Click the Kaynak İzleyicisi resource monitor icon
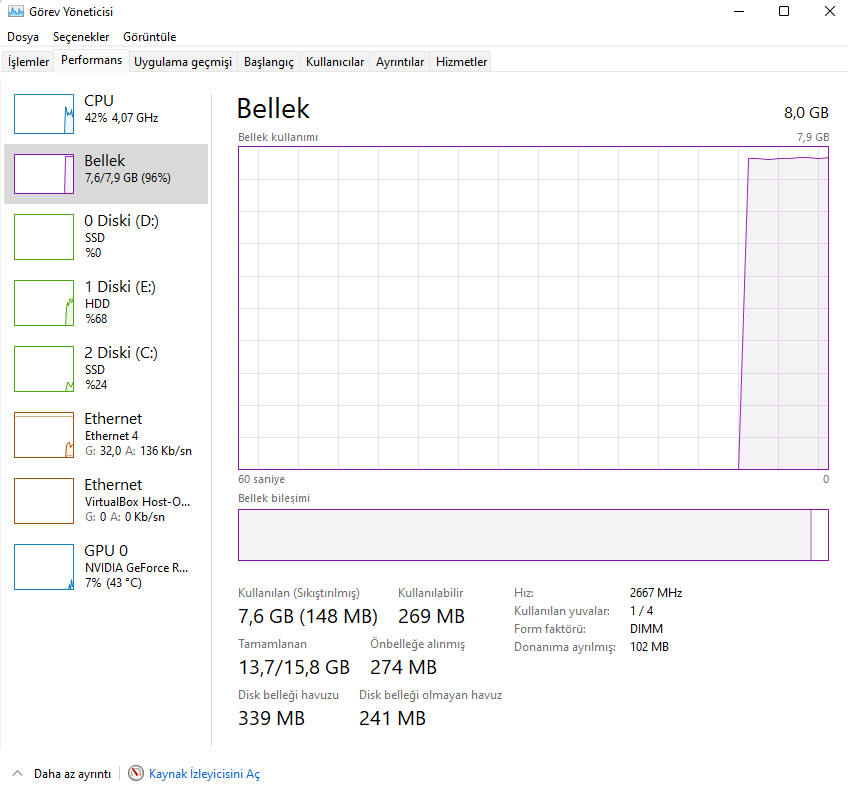 136,773
